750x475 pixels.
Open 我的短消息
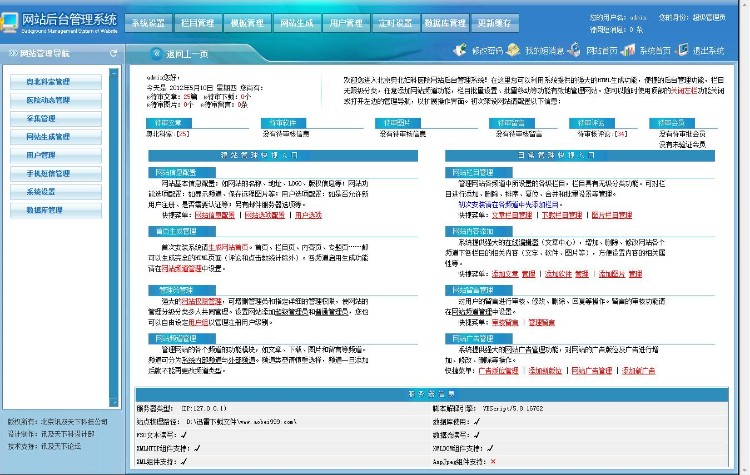(544, 51)
